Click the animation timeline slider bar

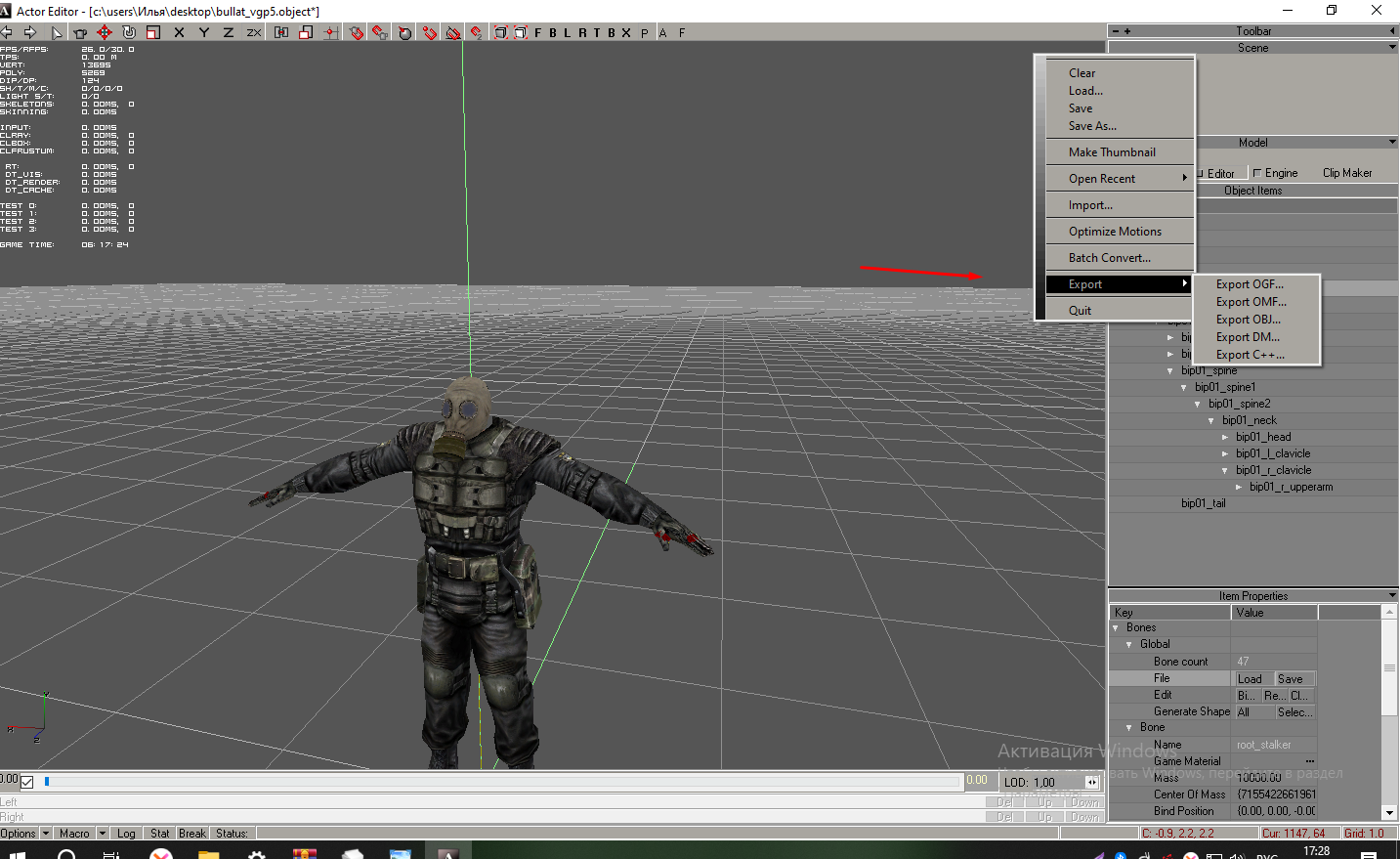tap(502, 782)
